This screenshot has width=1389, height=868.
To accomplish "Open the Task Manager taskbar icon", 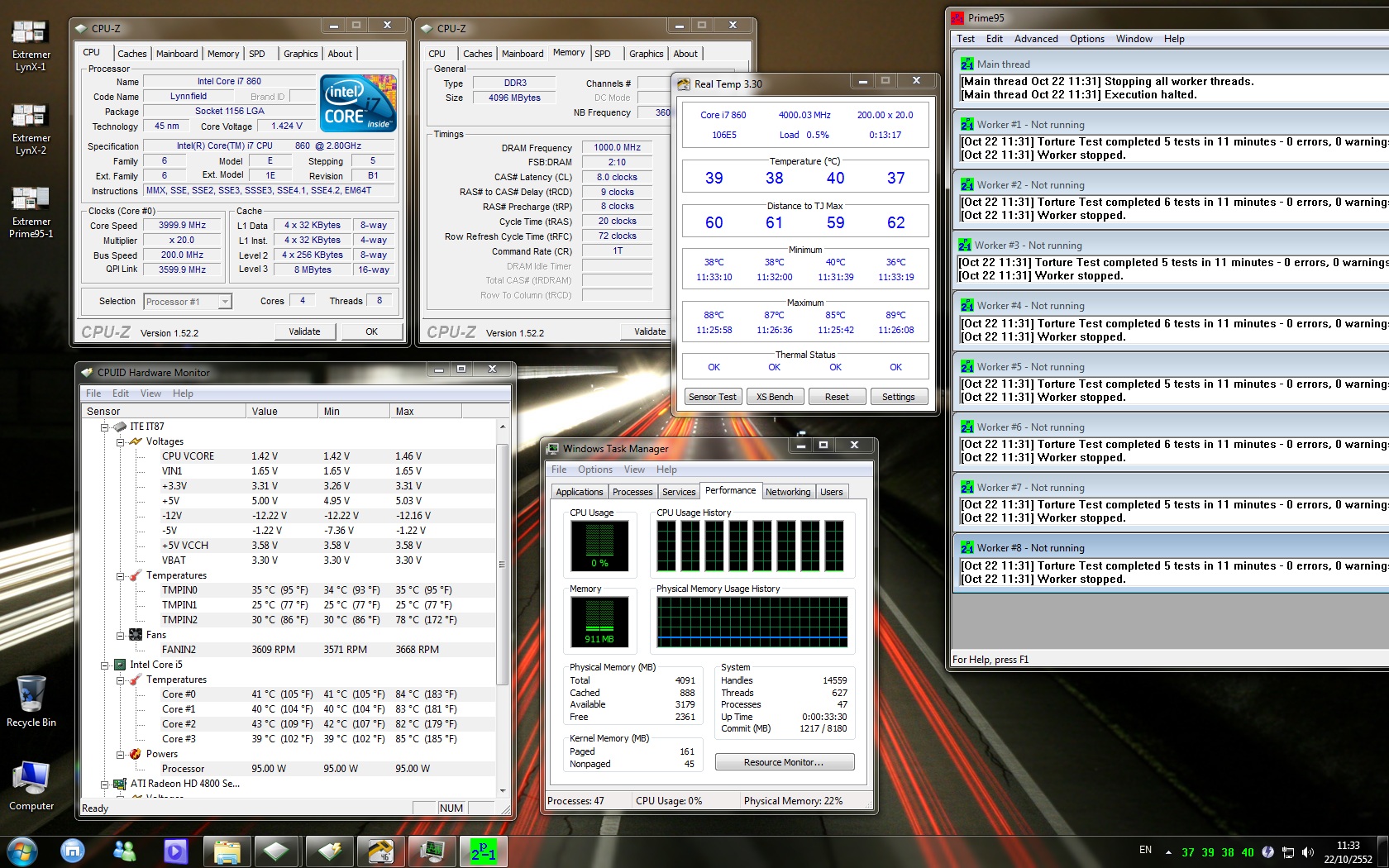I will [432, 851].
